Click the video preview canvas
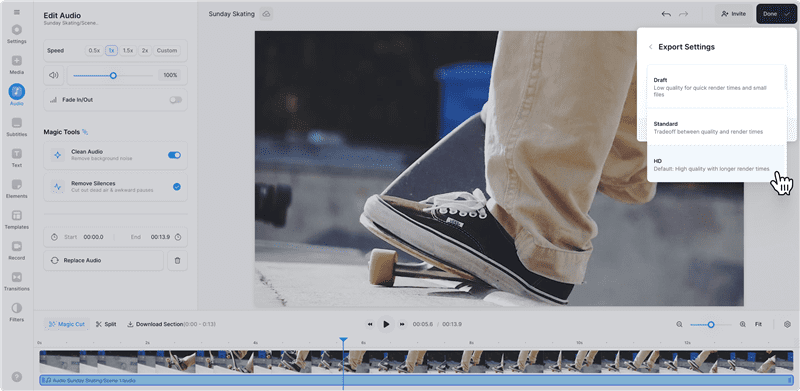Screen dimensions: 800x391 pos(499,168)
